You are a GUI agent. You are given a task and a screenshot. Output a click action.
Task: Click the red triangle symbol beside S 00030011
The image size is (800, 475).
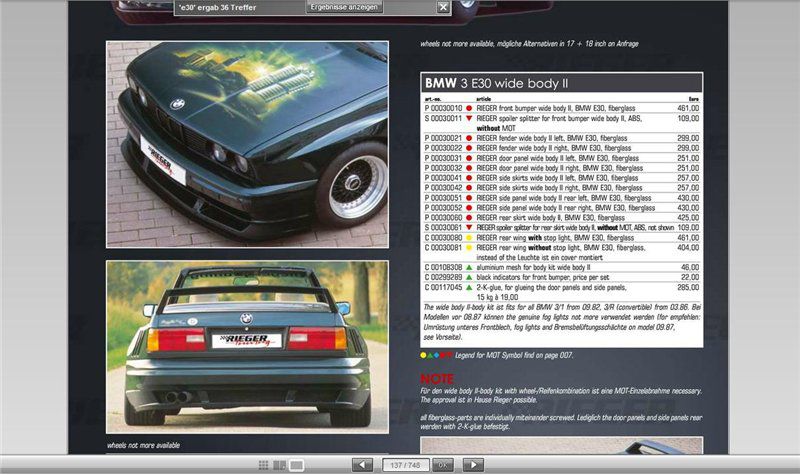click(x=469, y=118)
